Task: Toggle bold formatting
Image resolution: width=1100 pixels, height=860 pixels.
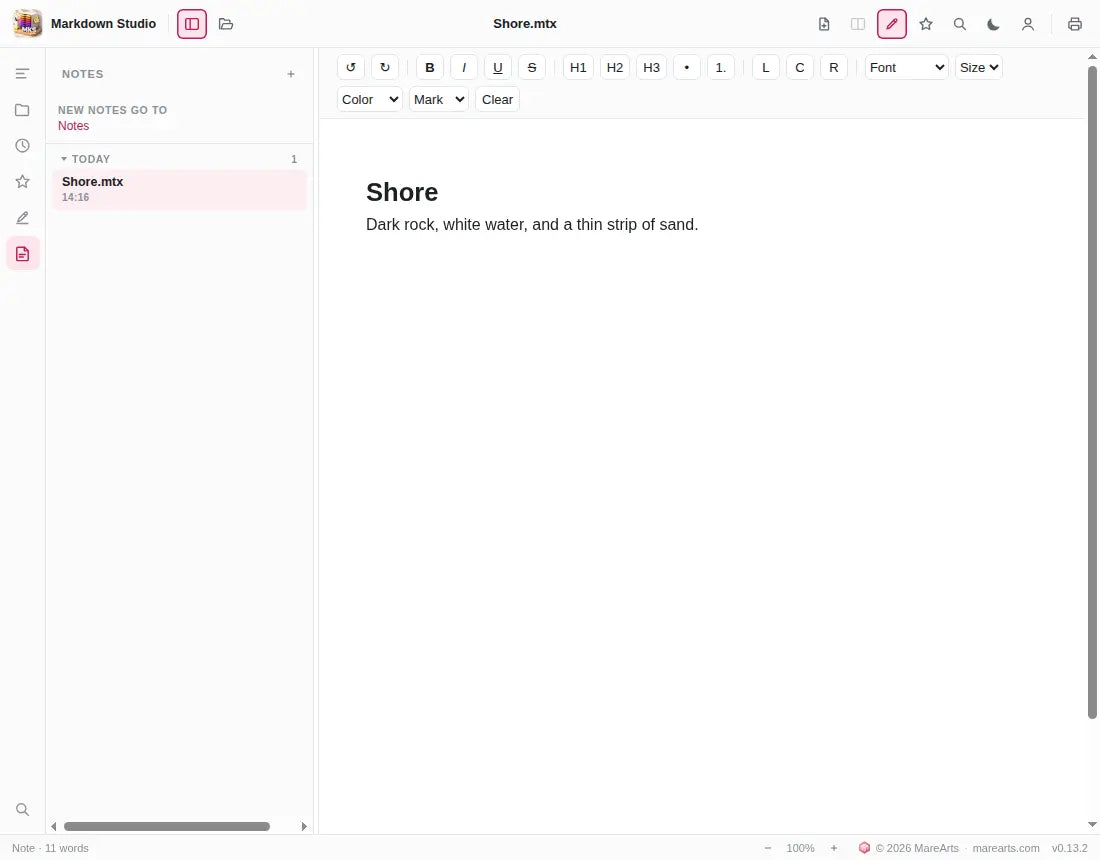Action: [x=430, y=67]
